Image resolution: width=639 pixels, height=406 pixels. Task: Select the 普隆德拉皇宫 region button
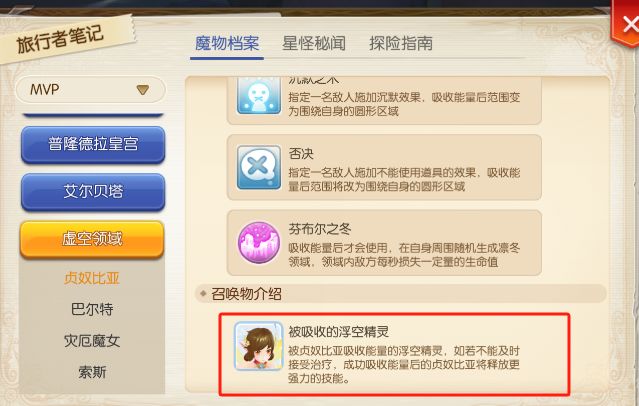pos(93,144)
